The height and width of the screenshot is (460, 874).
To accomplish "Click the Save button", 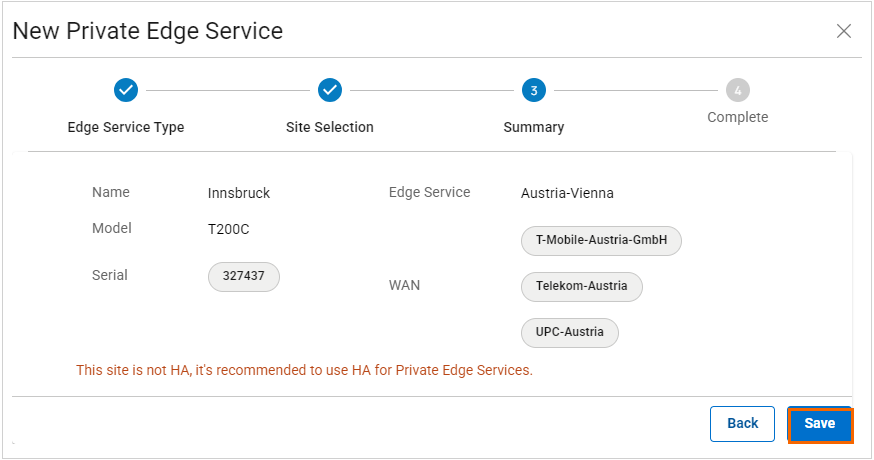I will 819,423.
